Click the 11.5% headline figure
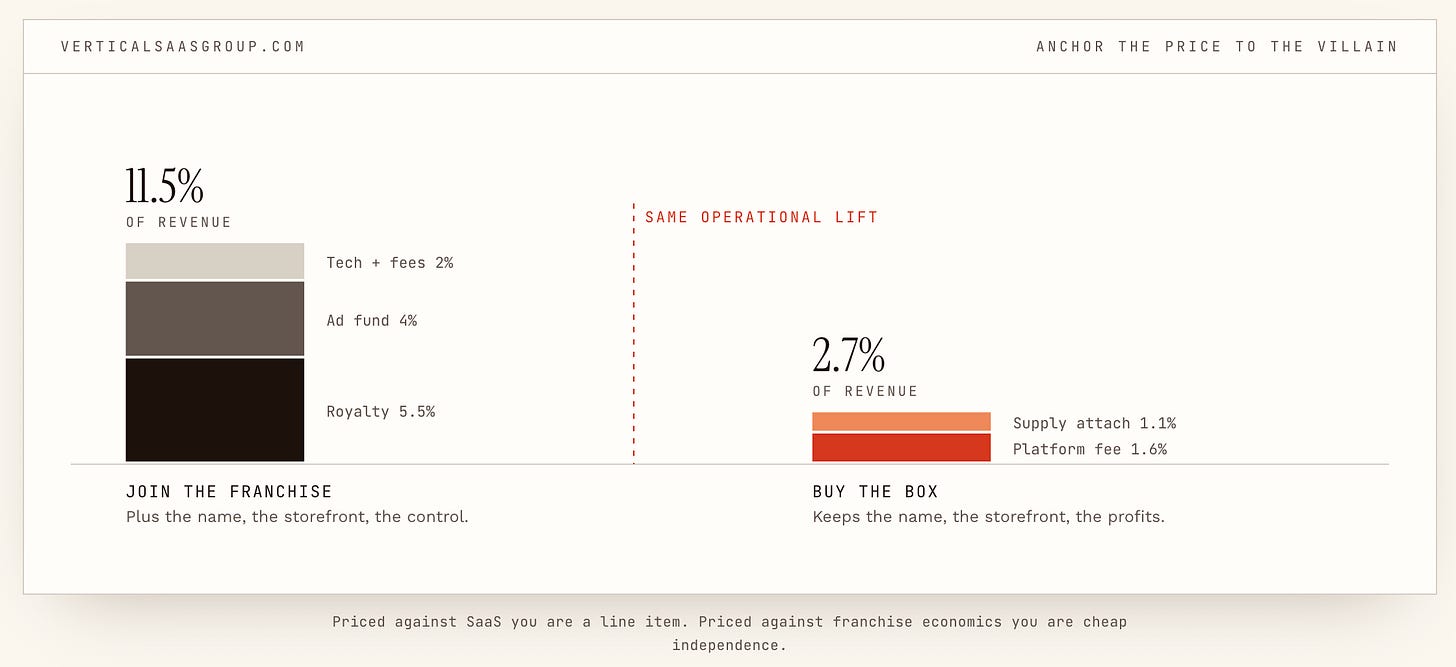Viewport: 1456px width, 667px height. (165, 187)
